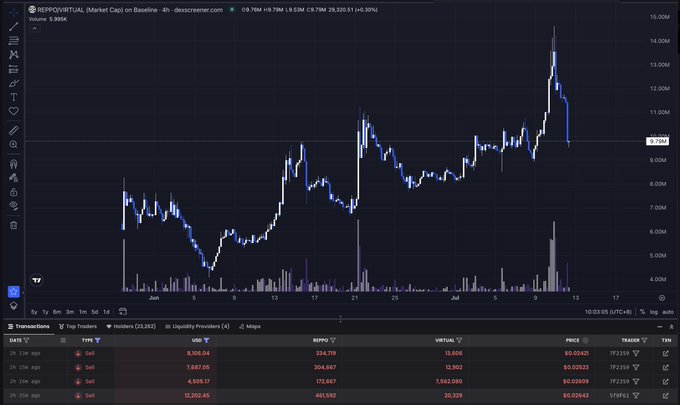This screenshot has height=405, width=680.
Task: Set chart range to 3m
Action: (70, 312)
